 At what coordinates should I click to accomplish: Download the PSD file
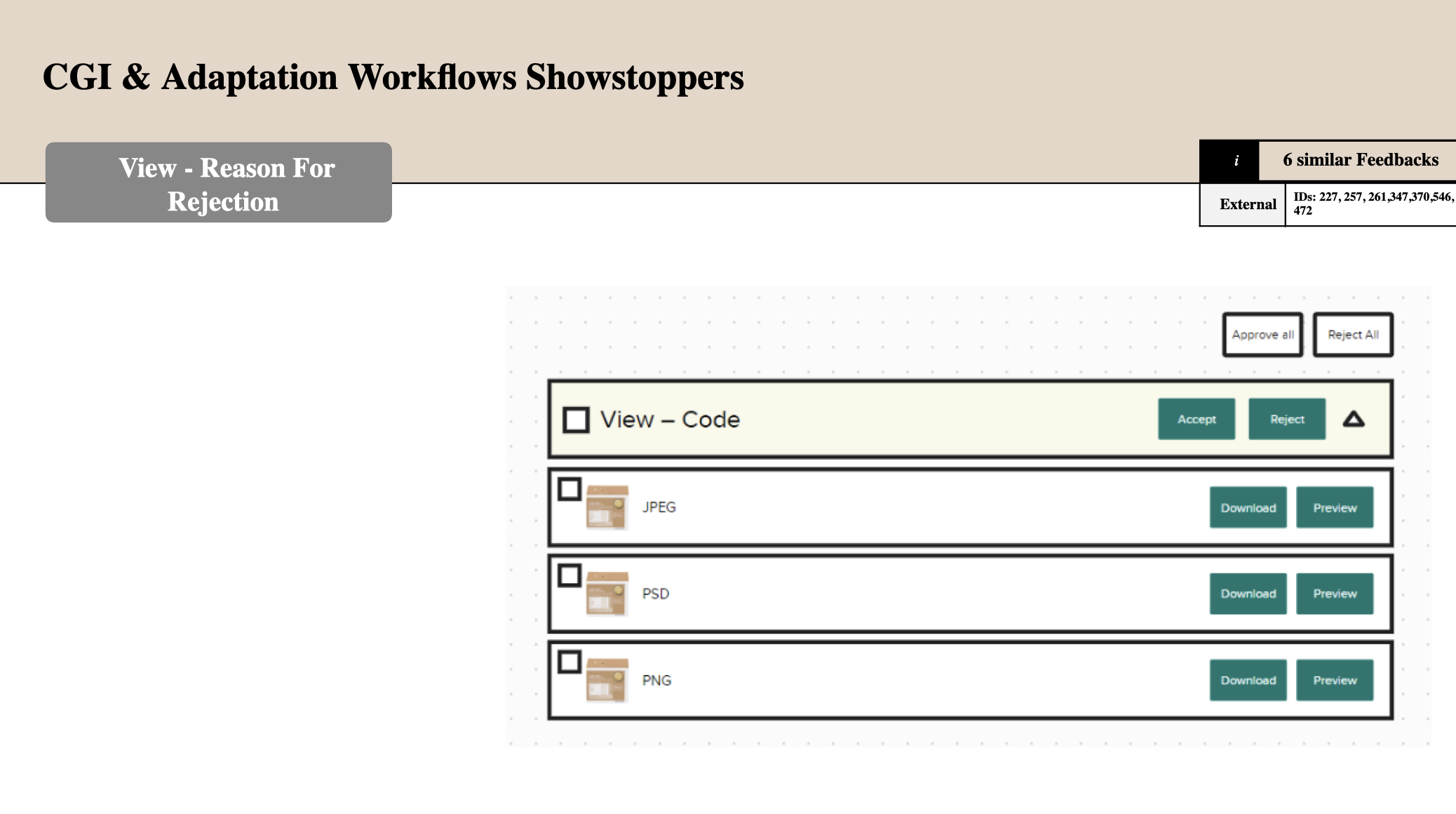pos(1248,594)
